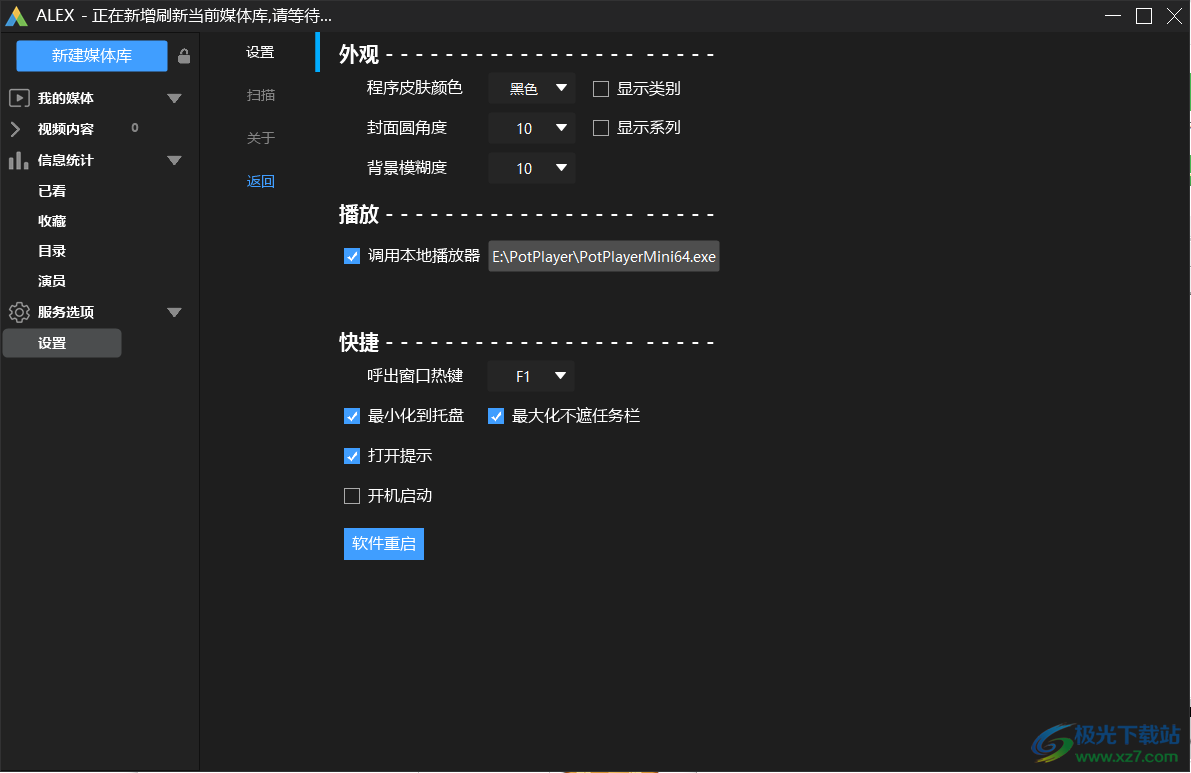Image resolution: width=1191 pixels, height=773 pixels.
Task: Switch to the 扫描 tab
Action: pos(260,94)
